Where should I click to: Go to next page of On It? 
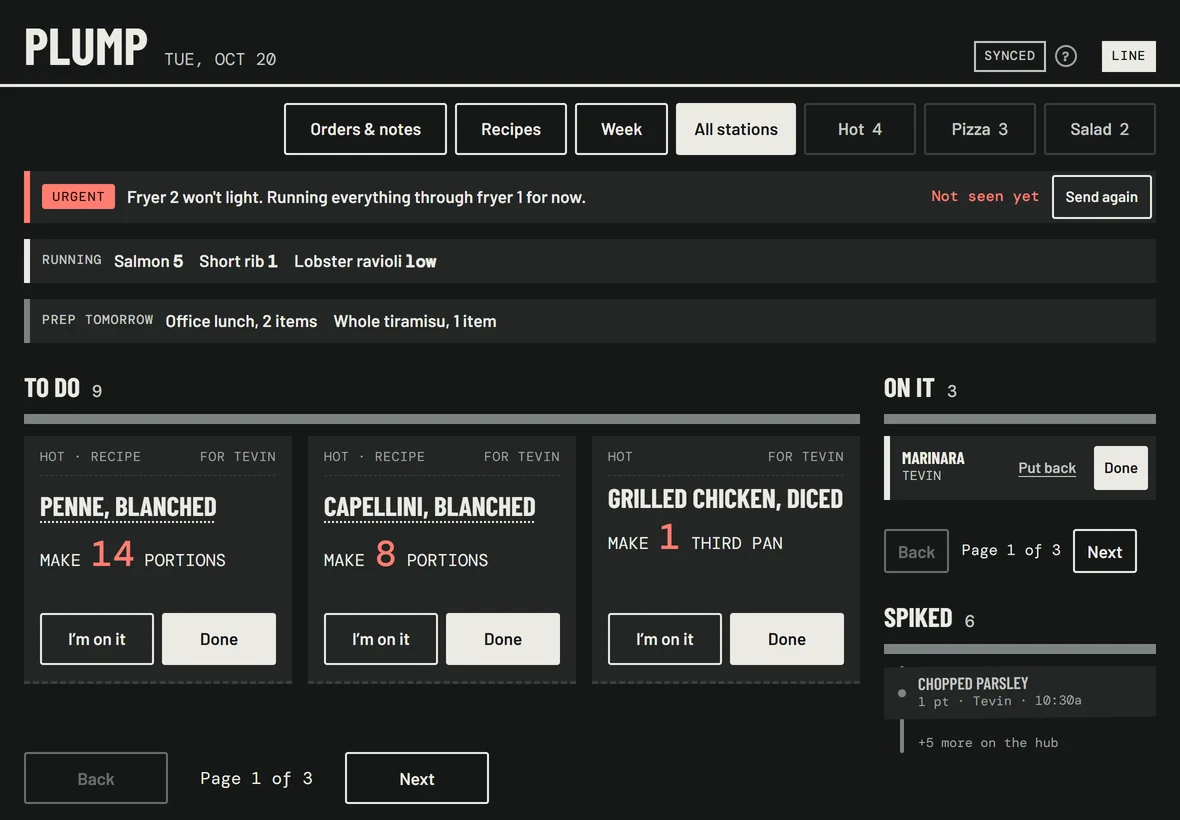(x=1104, y=551)
